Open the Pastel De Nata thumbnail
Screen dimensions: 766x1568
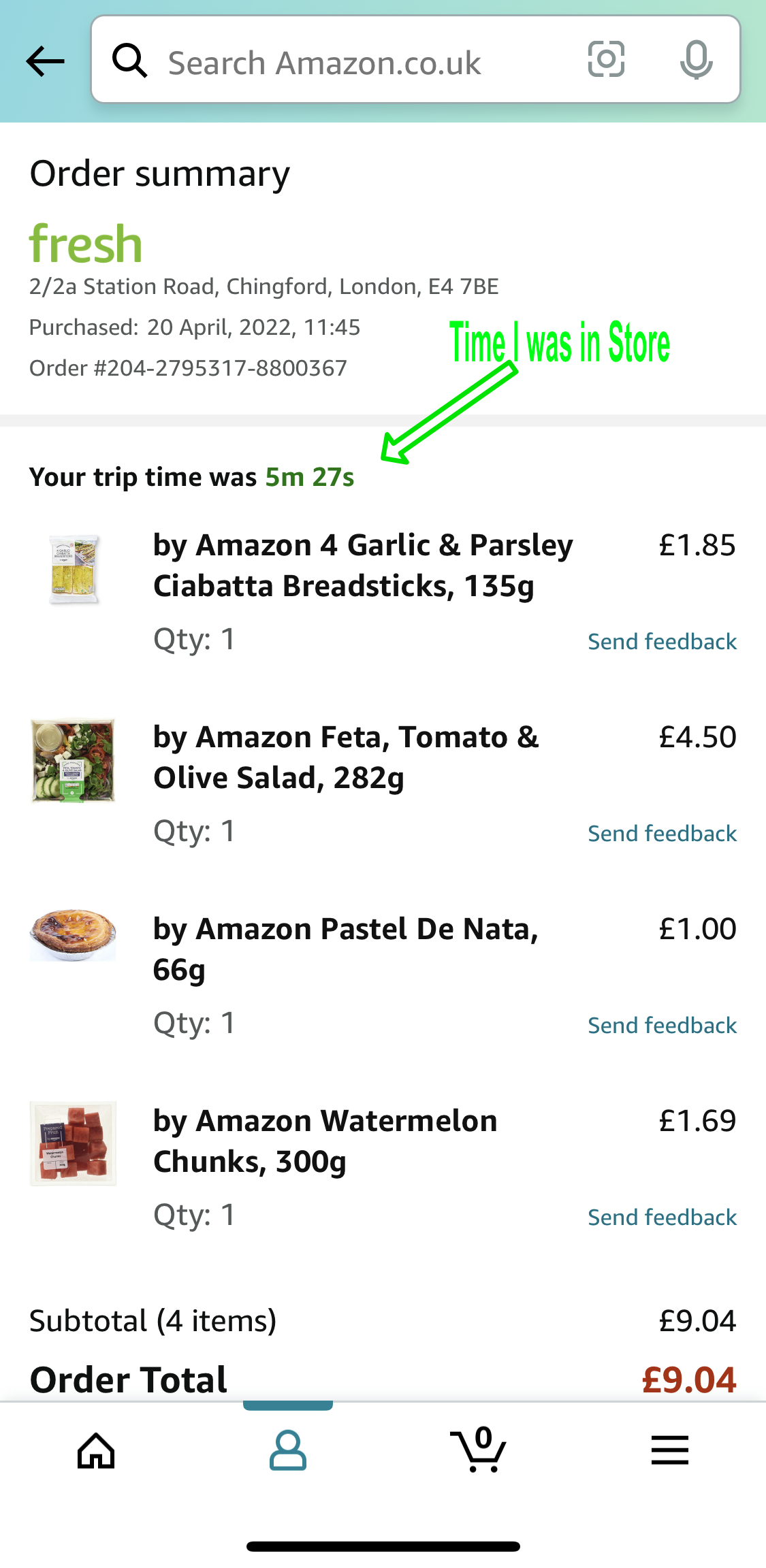74,935
